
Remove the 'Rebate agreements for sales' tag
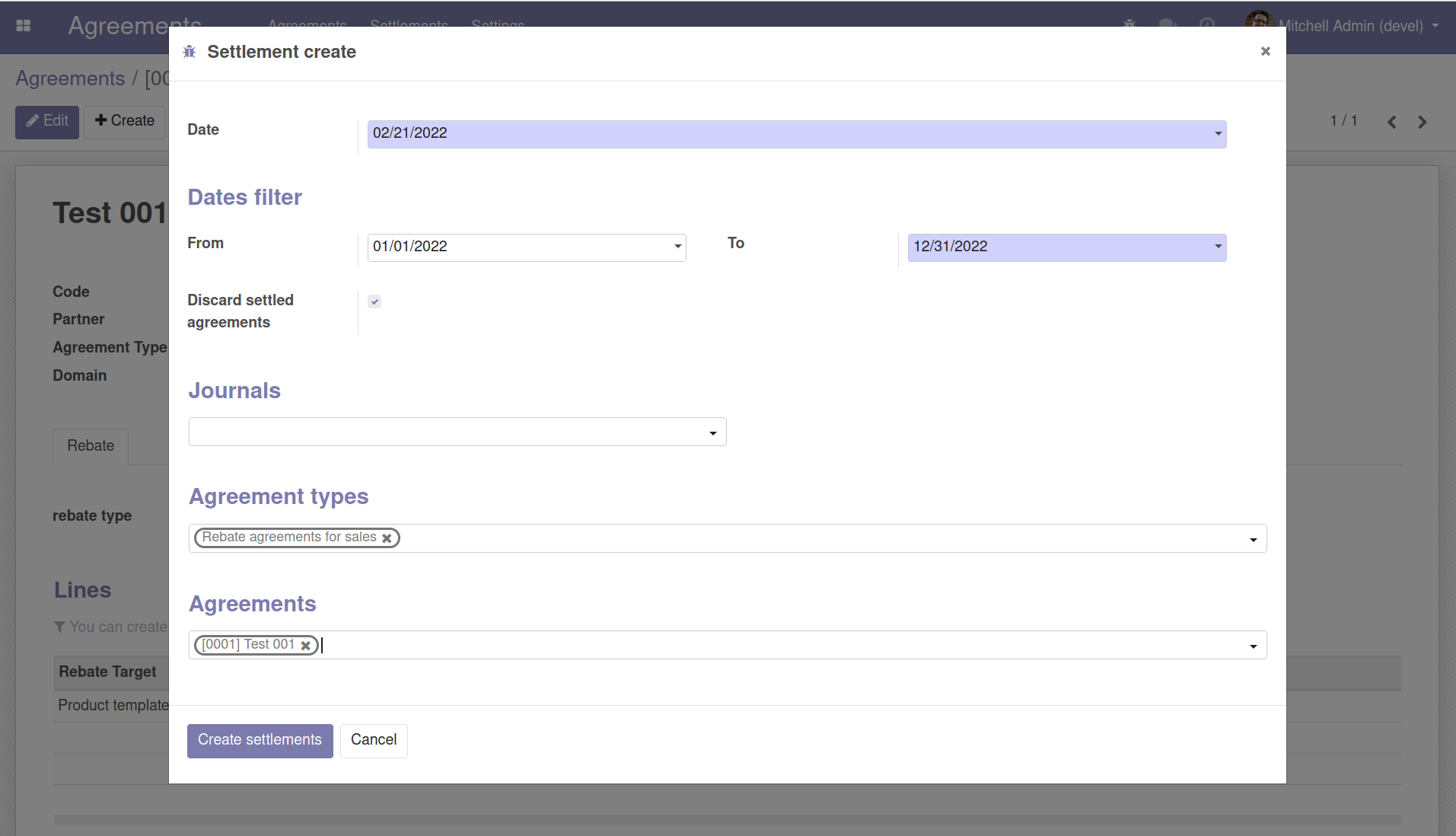tap(387, 538)
